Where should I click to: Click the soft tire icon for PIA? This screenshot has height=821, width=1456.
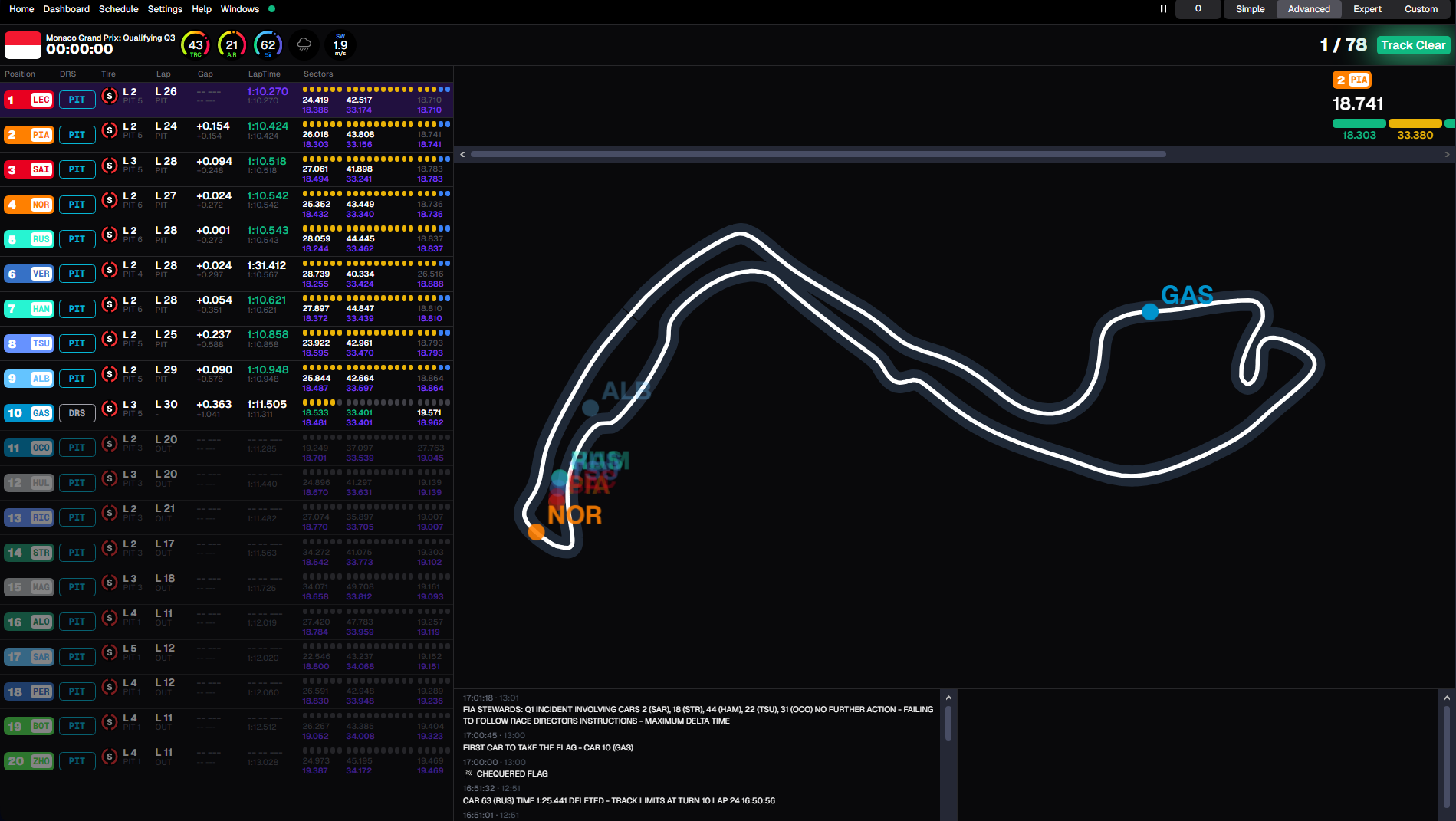click(110, 130)
